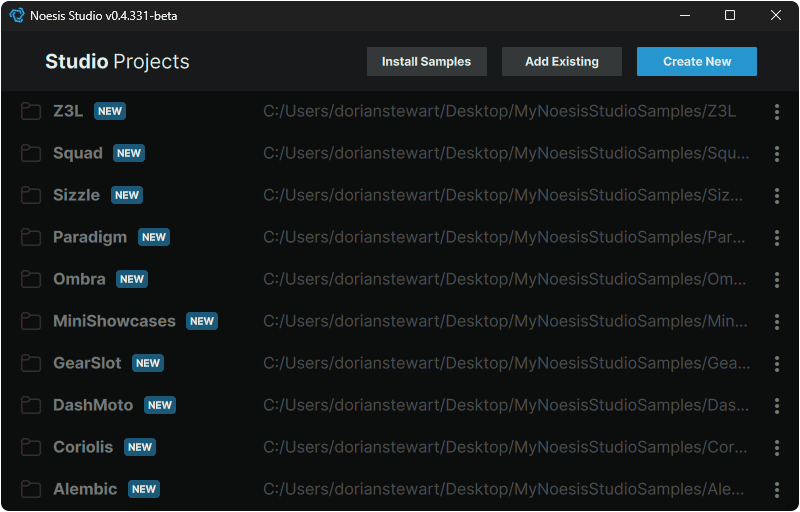The image size is (800, 512).
Task: Click the folder icon for GearSlot project
Action: pos(31,363)
